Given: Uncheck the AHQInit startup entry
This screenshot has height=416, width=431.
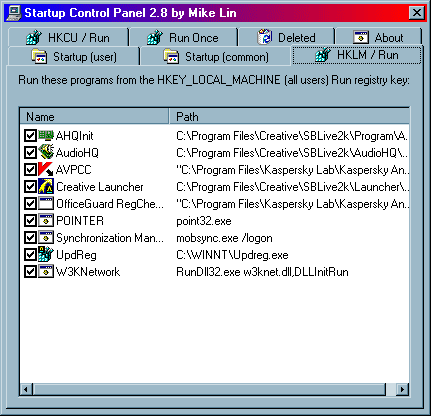Looking at the screenshot, I should point(30,135).
